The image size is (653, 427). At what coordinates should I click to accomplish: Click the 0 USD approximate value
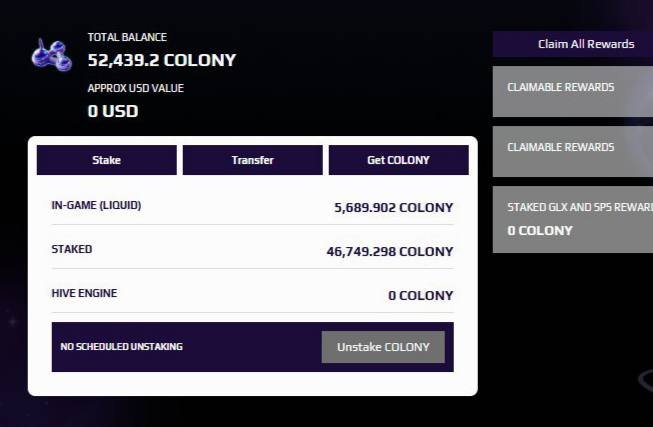[113, 111]
